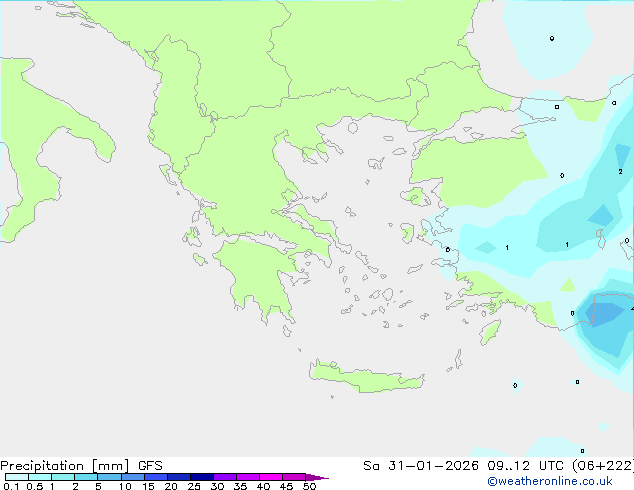
Task: Click the '(06+222)' forecast run text
Action: [x=602, y=466]
